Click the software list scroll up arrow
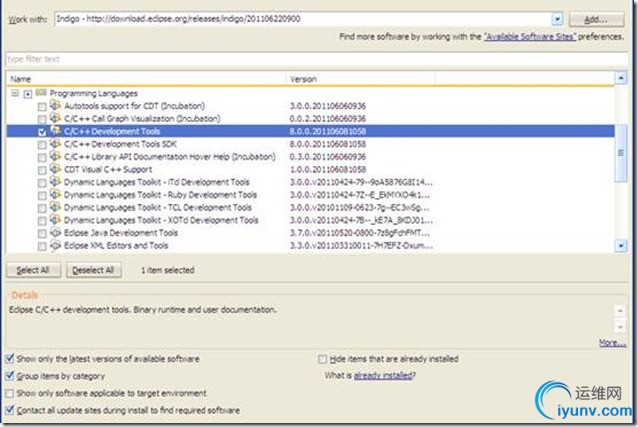The width and height of the screenshot is (638, 427). pos(621,77)
